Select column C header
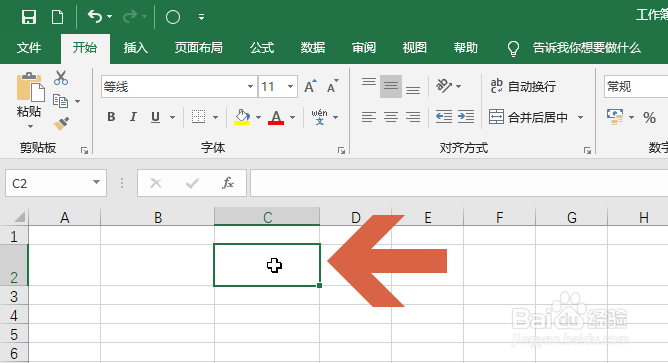 (267, 217)
